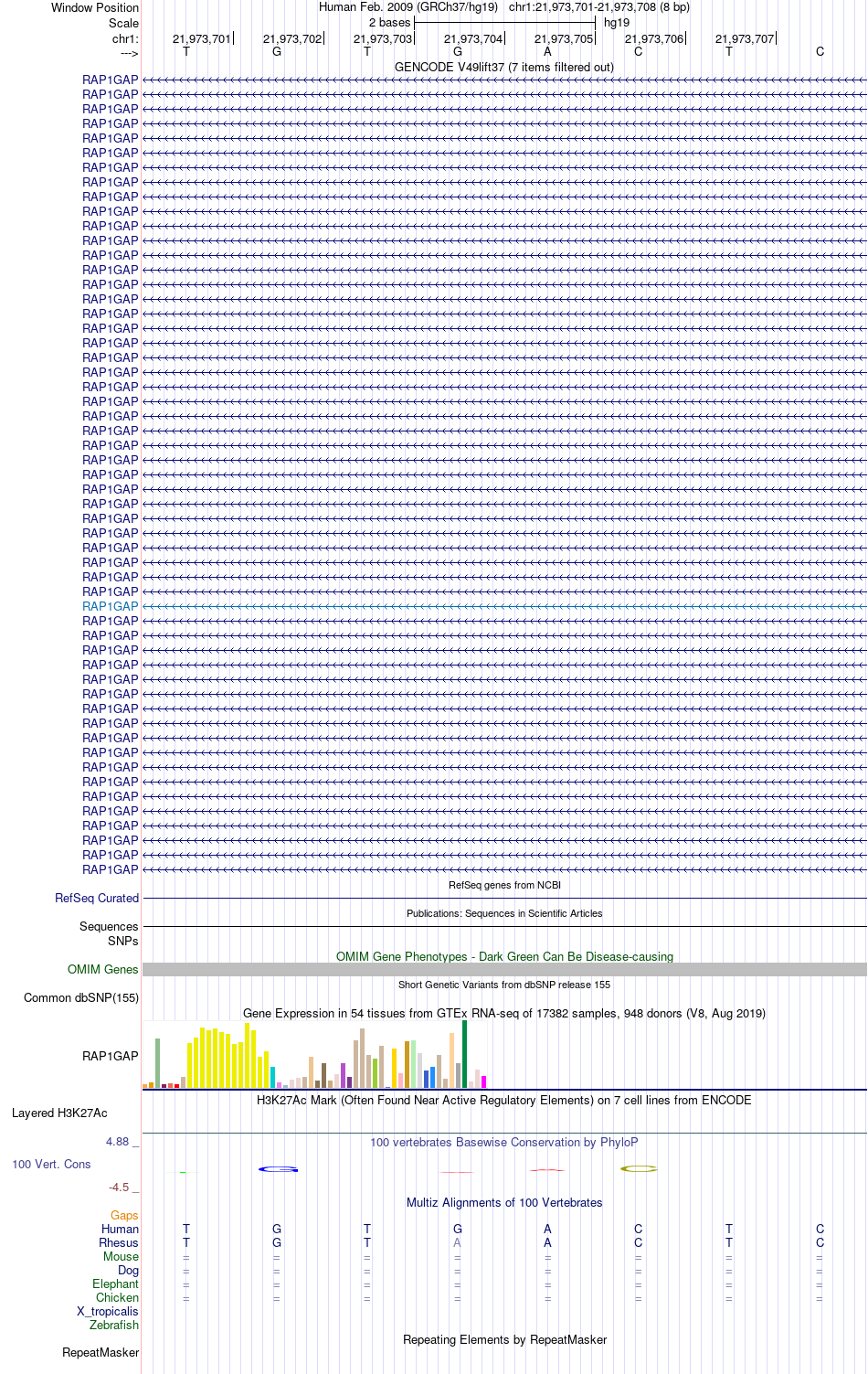Image resolution: width=868 pixels, height=1374 pixels.
Task: Click base 'A' in the chr1 sequence row
Action: click(548, 52)
